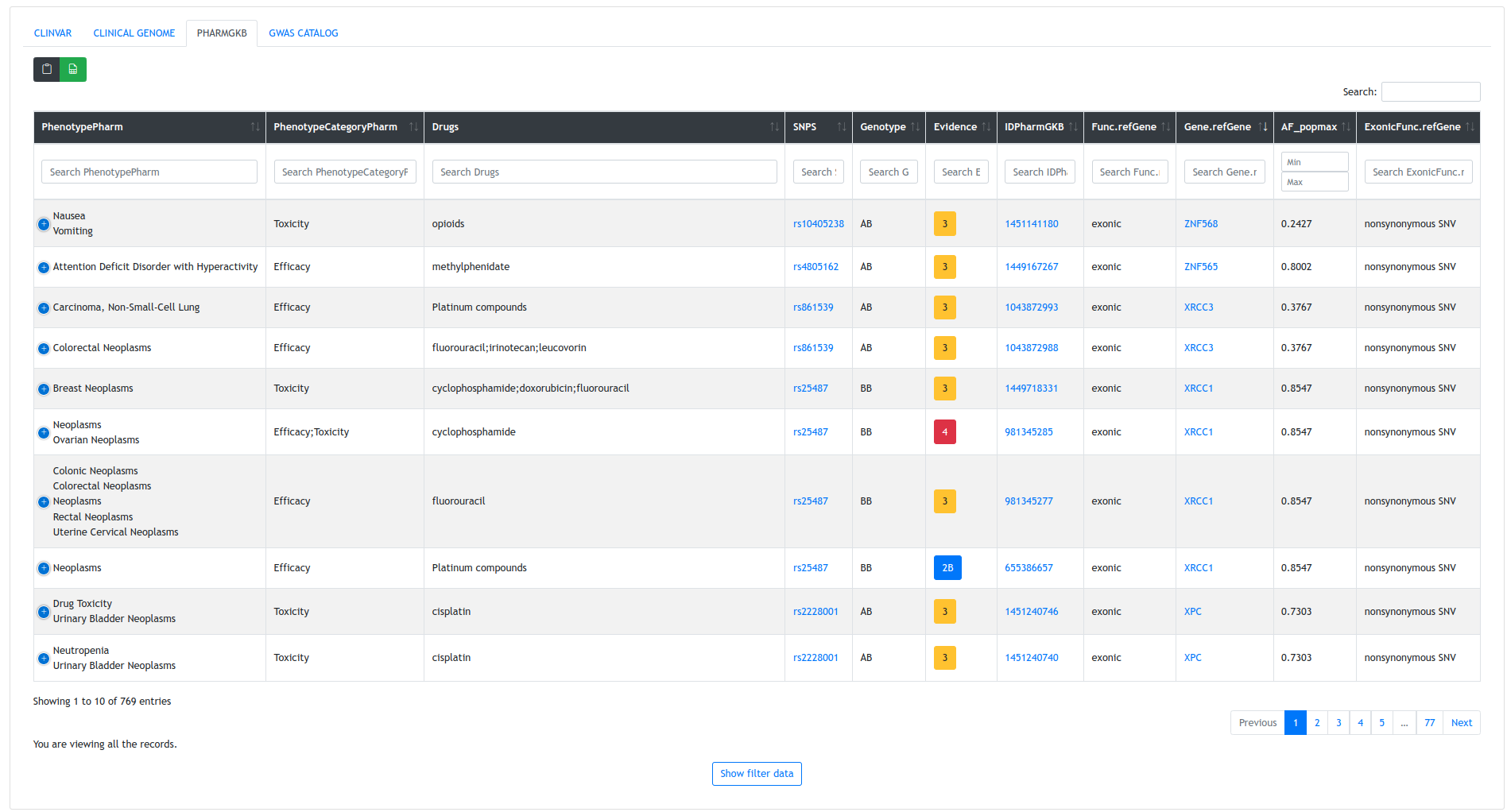Click the green export spreadsheet icon
The height and width of the screenshot is (812, 1507).
pos(73,69)
